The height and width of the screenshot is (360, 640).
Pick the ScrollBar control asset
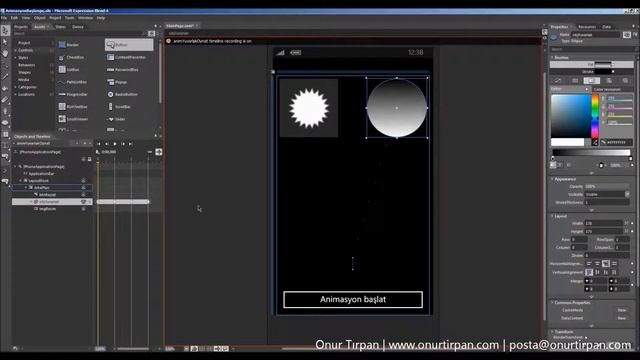coord(119,107)
